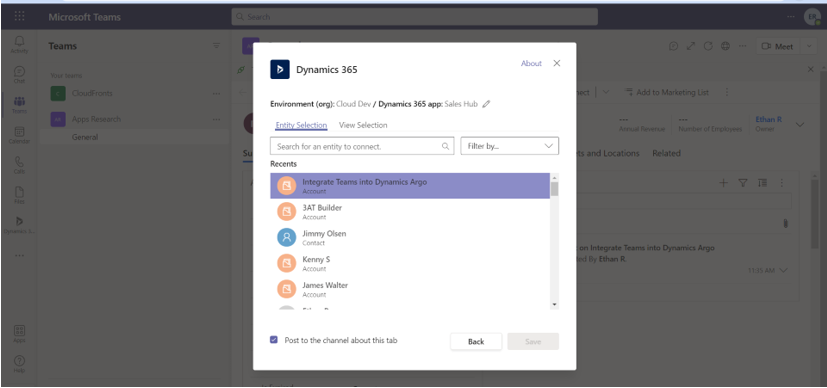Viewport: 827px width, 388px height.
Task: Click the recents list scrollbar thumb
Action: [x=554, y=189]
